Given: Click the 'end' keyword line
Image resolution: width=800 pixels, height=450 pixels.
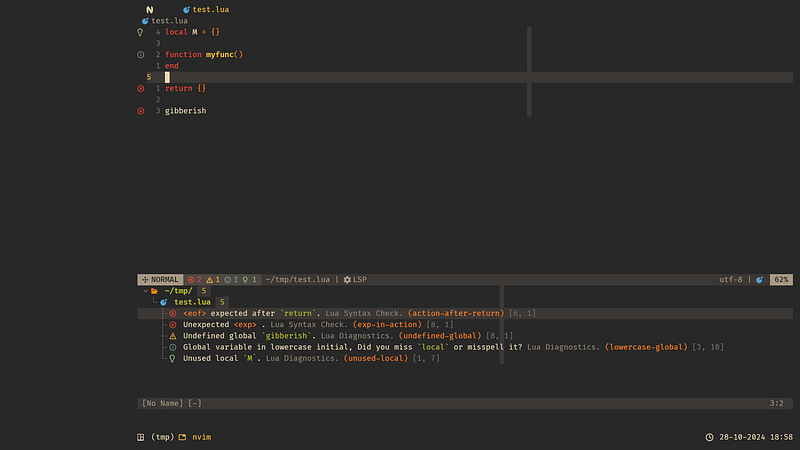Looking at the screenshot, I should click(172, 66).
